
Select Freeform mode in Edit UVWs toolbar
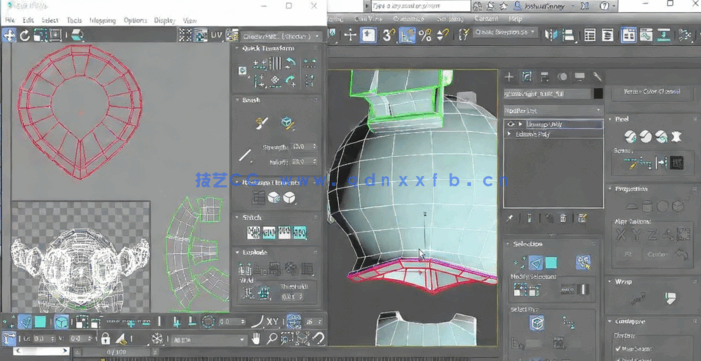[55, 35]
